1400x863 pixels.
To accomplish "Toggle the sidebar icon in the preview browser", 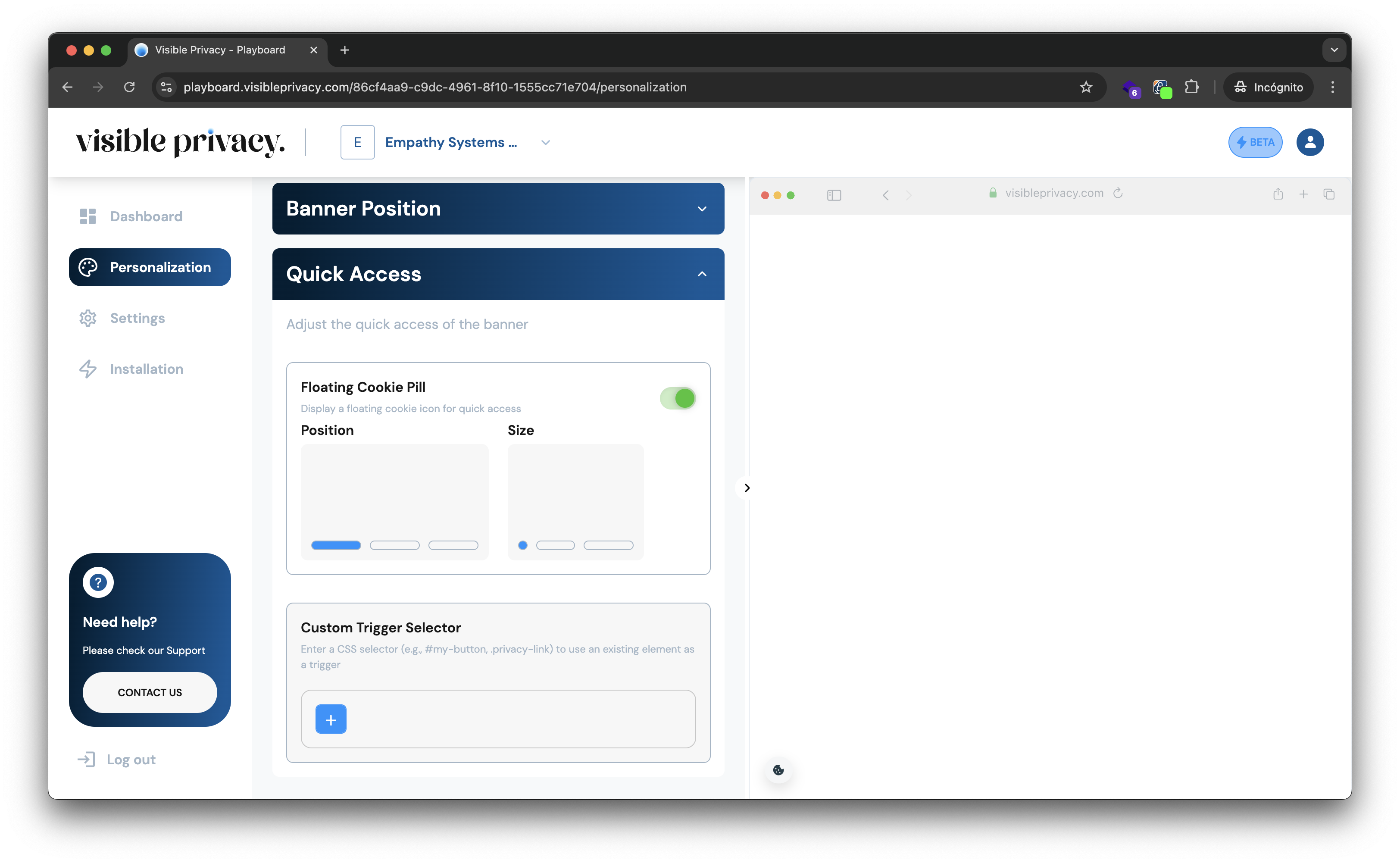I will 834,195.
